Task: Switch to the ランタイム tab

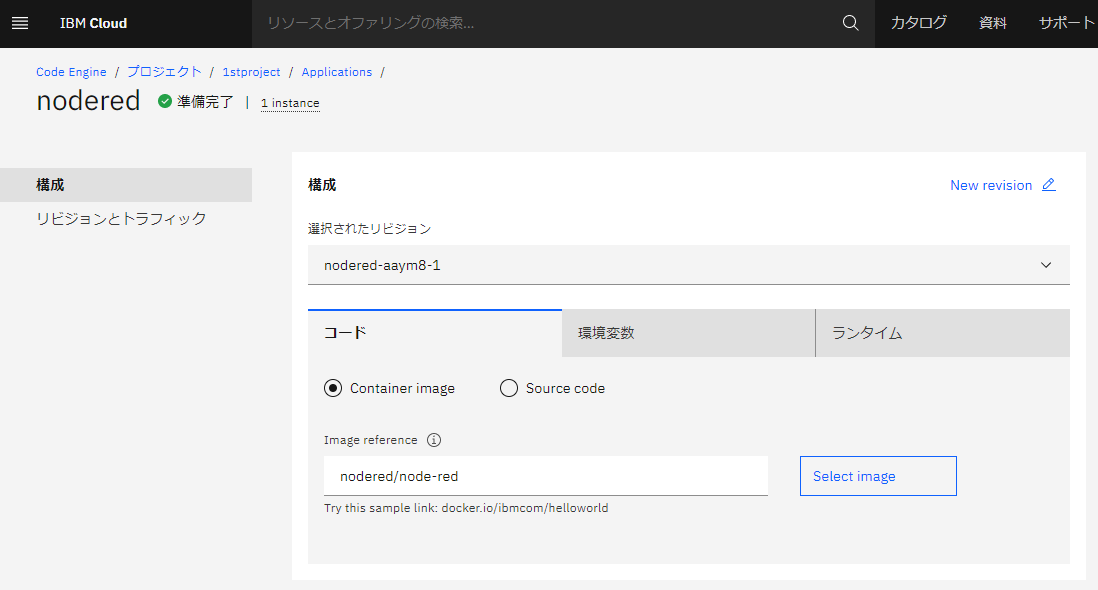Action: [x=943, y=333]
